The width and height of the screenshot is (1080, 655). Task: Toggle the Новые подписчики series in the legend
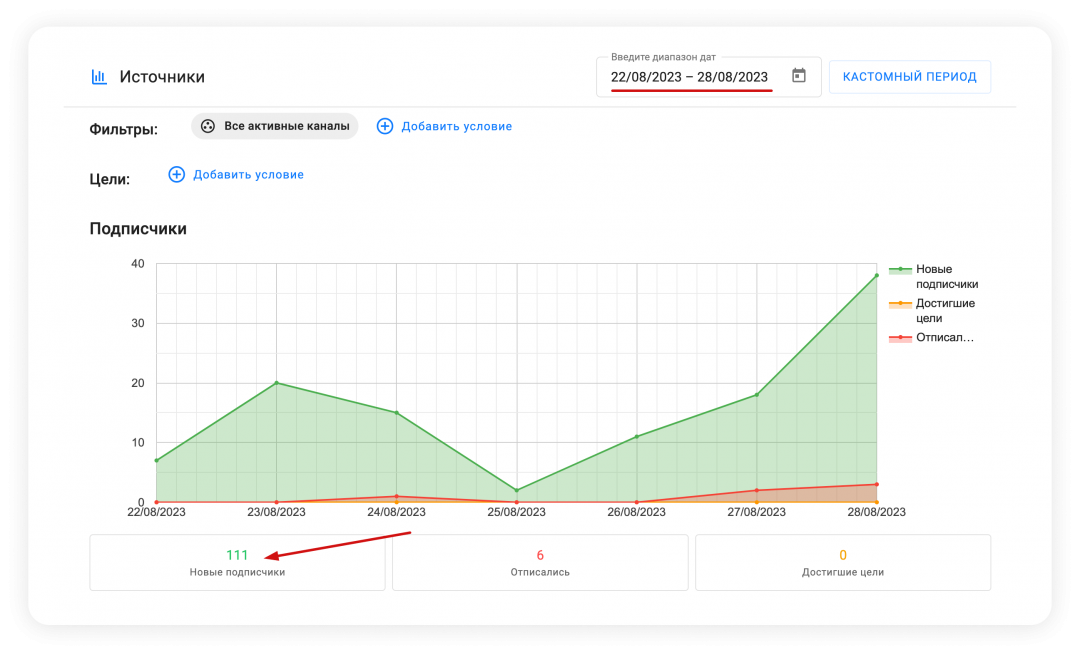tap(933, 276)
